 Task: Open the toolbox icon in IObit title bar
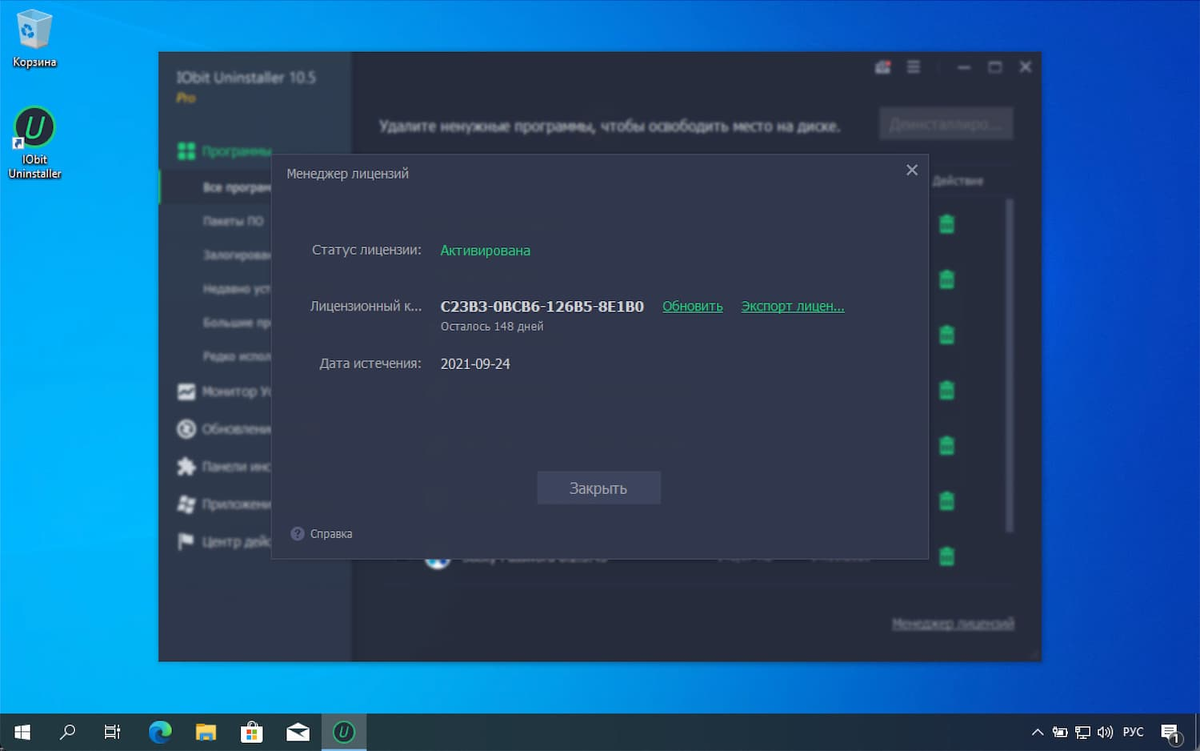point(882,68)
